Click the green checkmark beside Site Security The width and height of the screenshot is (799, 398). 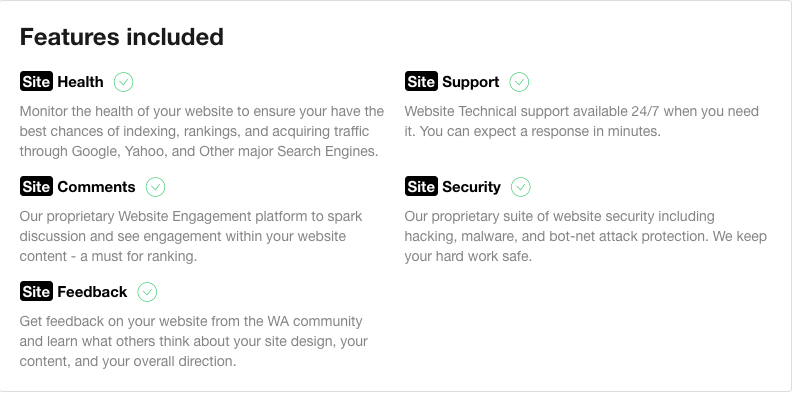(521, 187)
